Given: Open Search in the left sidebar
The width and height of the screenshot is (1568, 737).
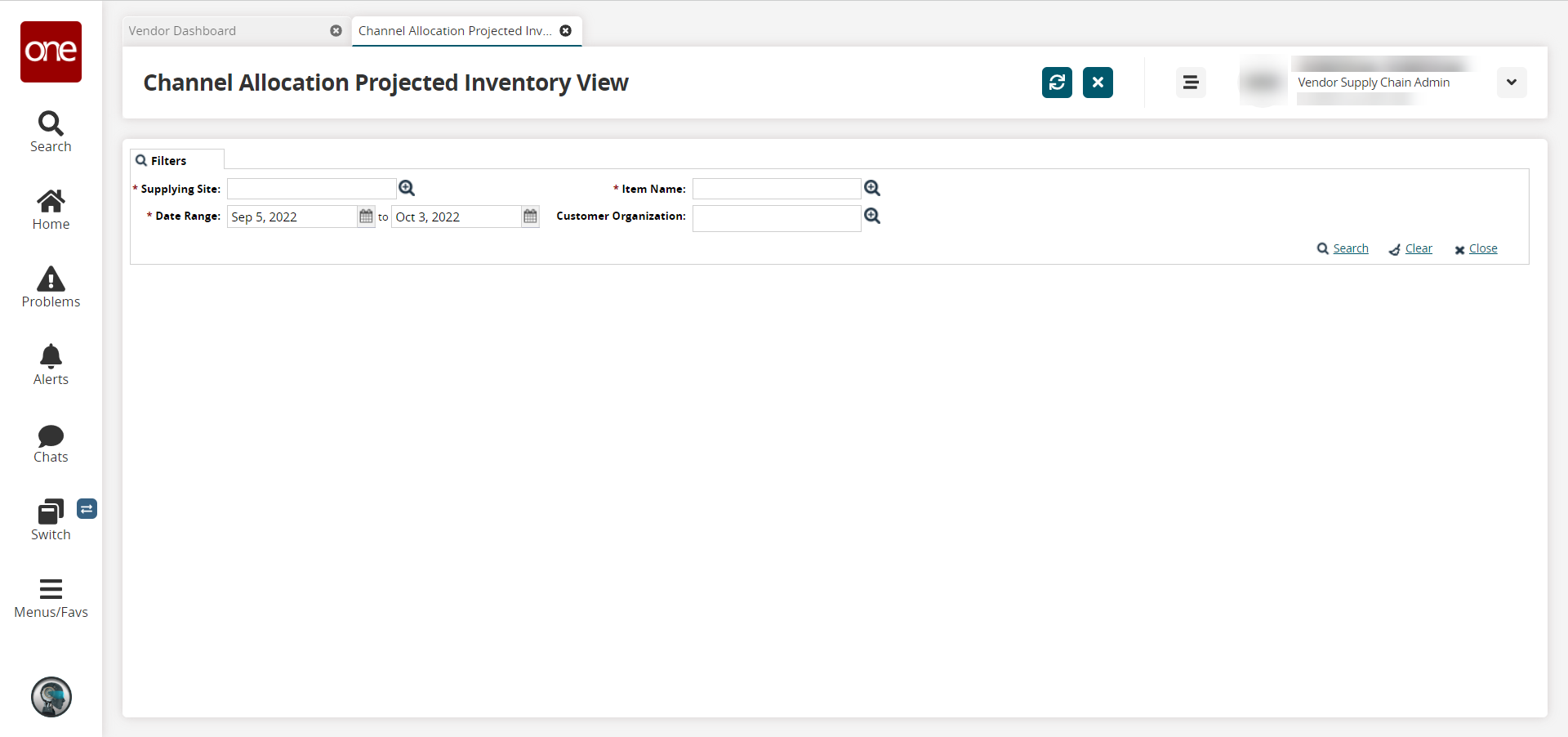Looking at the screenshot, I should point(51,132).
